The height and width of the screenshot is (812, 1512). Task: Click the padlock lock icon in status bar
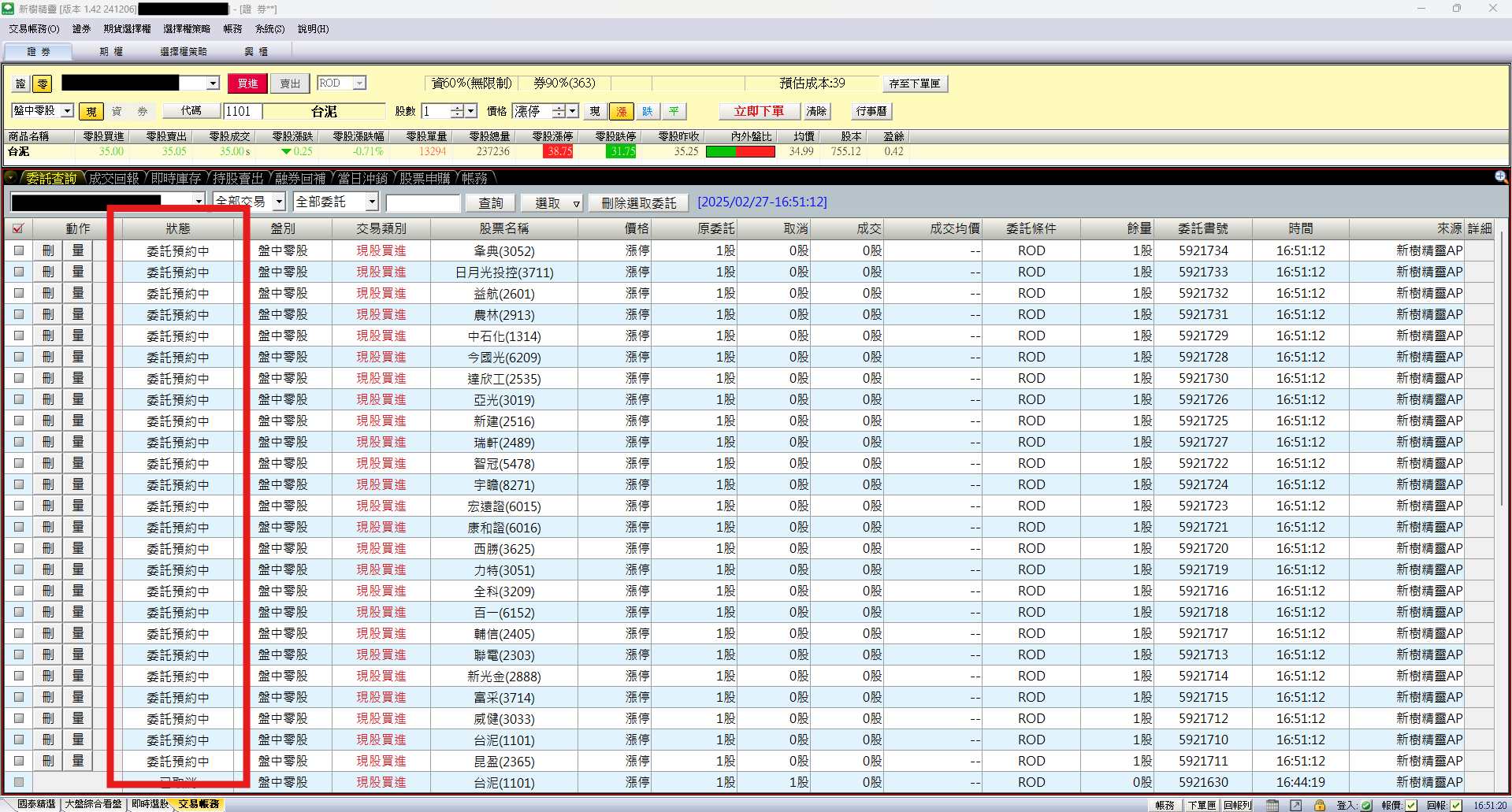click(1319, 805)
